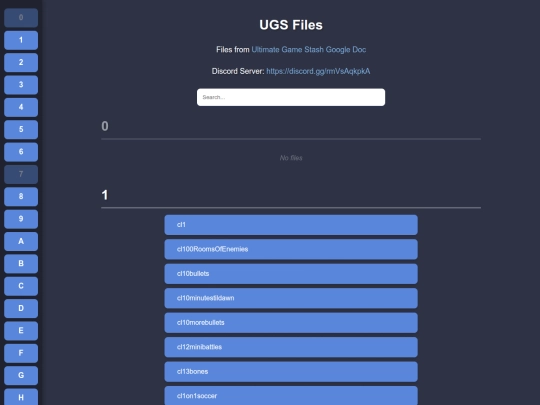This screenshot has height=405, width=540.
Task: Go to the letter A section
Action: point(21,241)
